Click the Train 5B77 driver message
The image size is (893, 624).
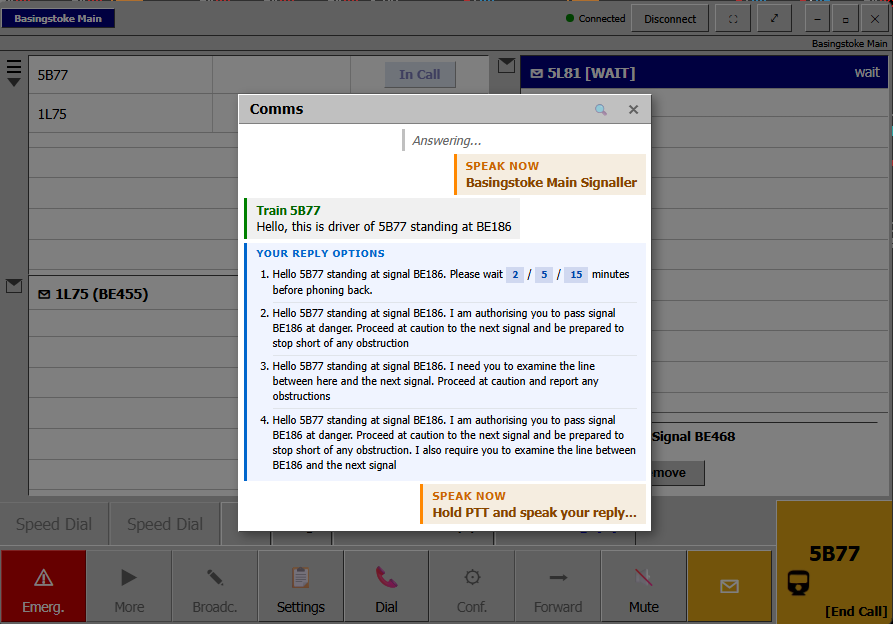pos(383,219)
